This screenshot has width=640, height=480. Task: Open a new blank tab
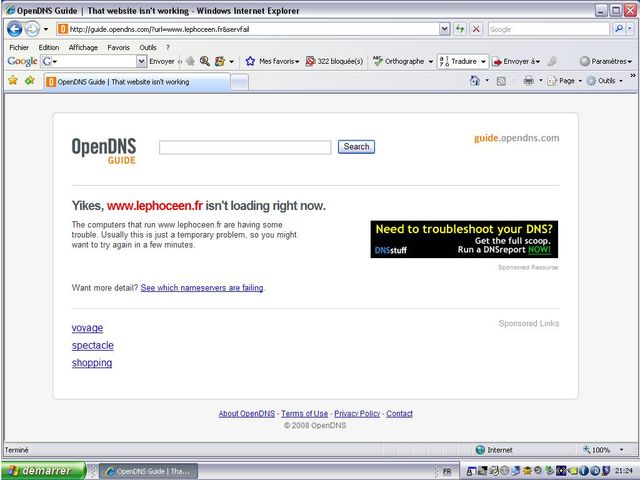pyautogui.click(x=240, y=82)
